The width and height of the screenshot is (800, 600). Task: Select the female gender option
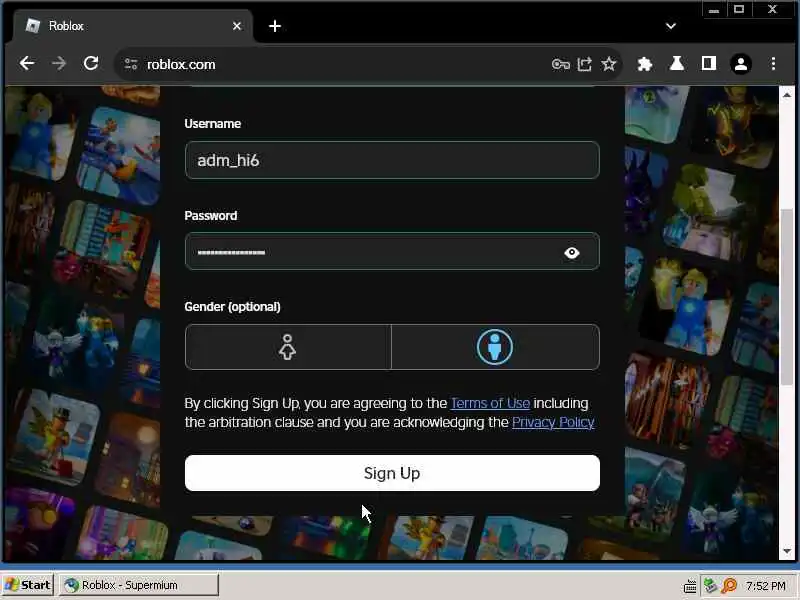click(288, 347)
